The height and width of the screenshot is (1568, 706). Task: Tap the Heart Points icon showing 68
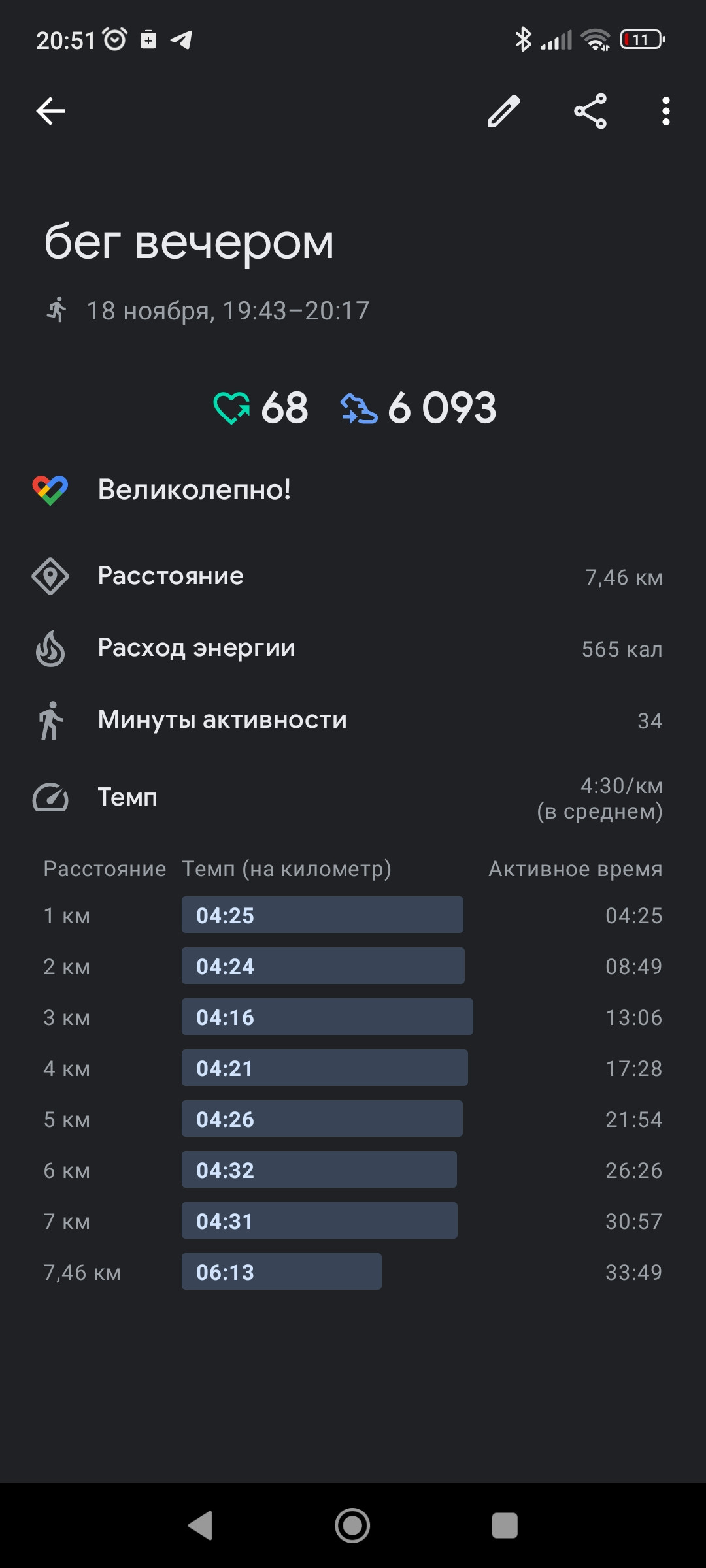231,408
